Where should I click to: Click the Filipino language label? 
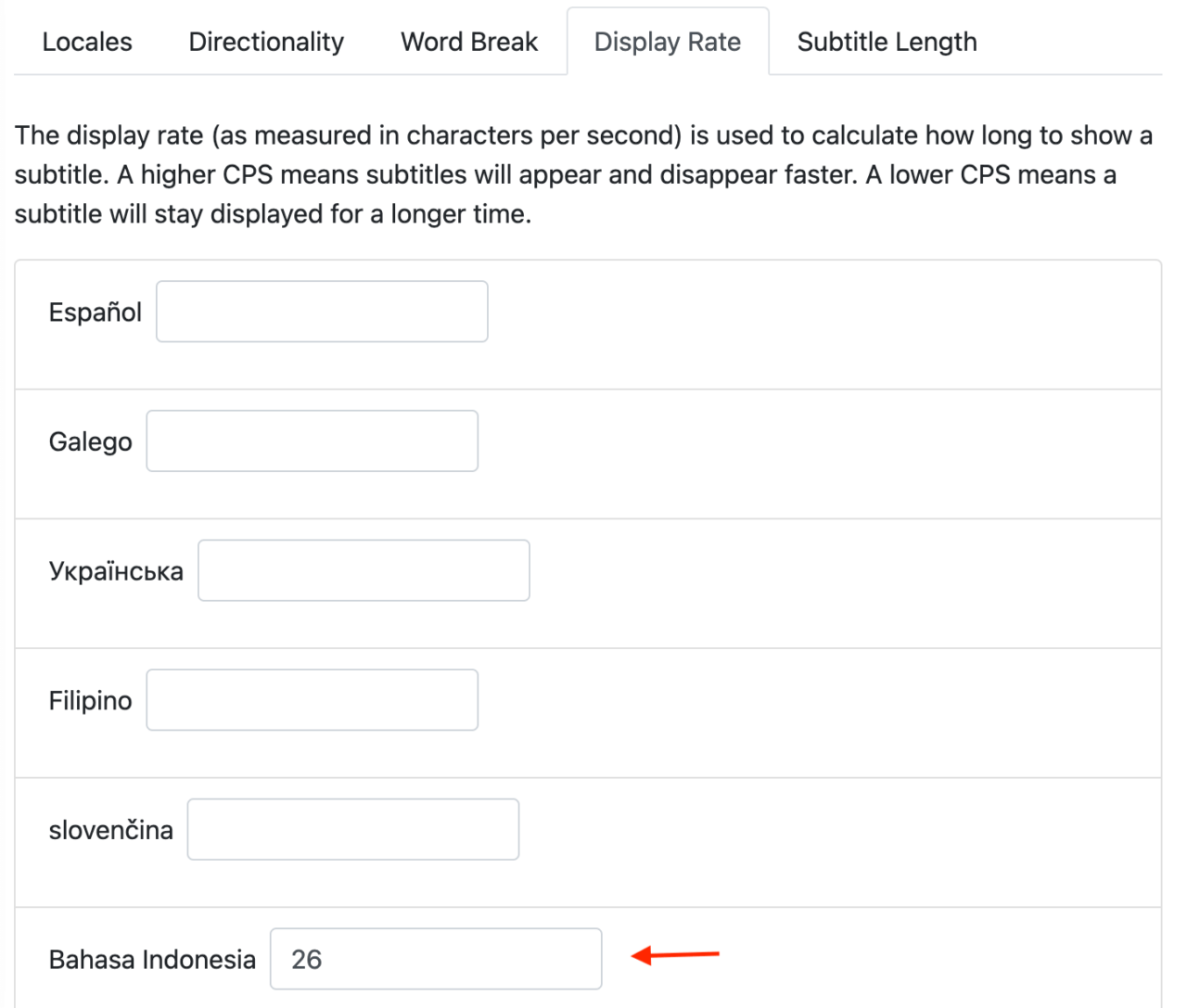point(90,700)
